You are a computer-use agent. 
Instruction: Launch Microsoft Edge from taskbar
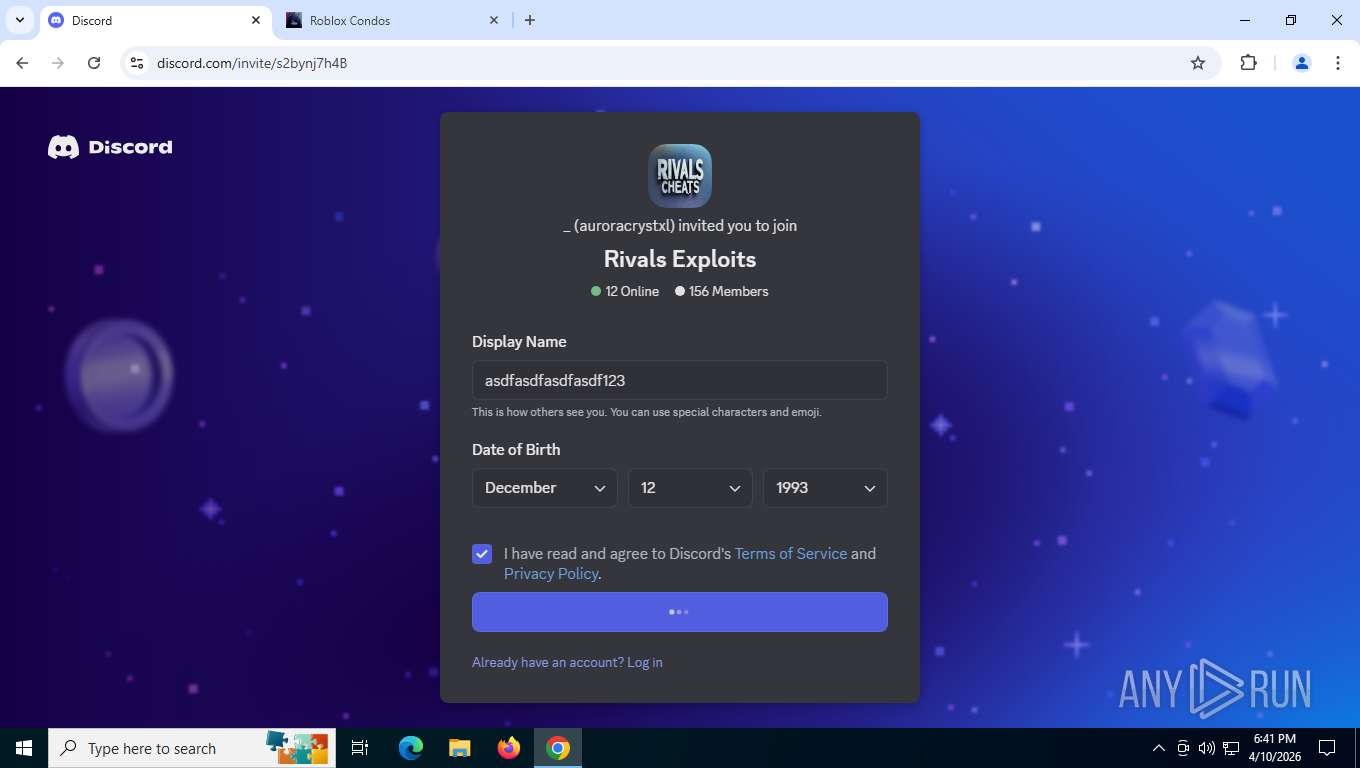pyautogui.click(x=410, y=748)
